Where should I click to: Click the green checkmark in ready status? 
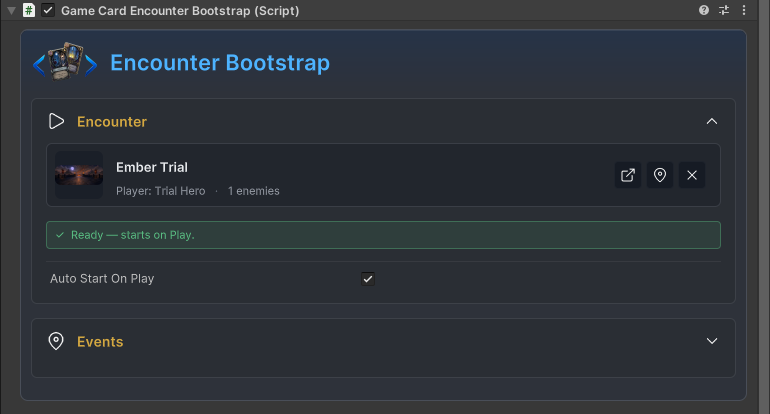pyautogui.click(x=60, y=235)
